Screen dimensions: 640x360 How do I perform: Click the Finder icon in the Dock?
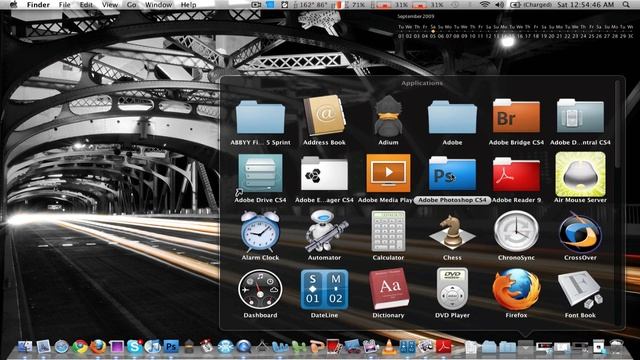point(25,347)
